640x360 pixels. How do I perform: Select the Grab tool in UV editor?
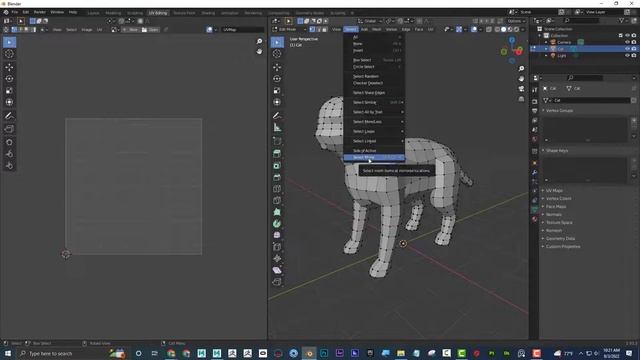(x=9, y=142)
